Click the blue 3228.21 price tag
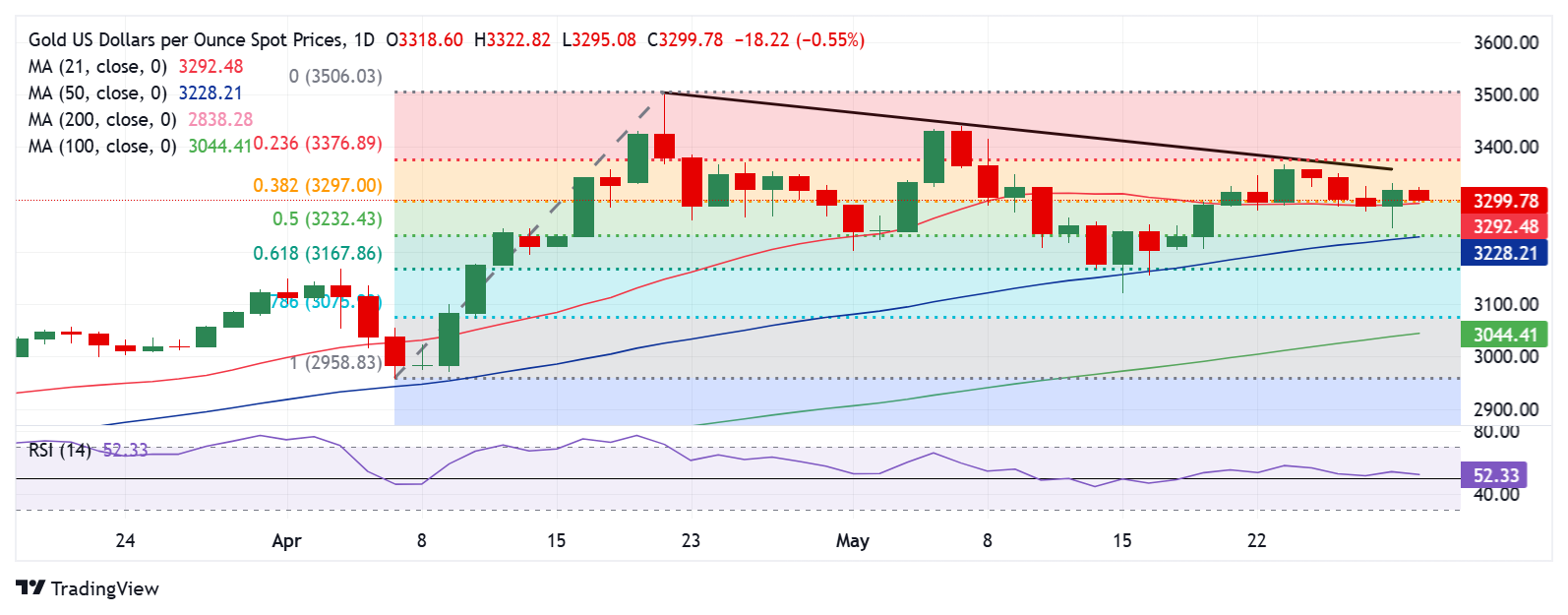This screenshot has height=615, width=1568. 1505,253
